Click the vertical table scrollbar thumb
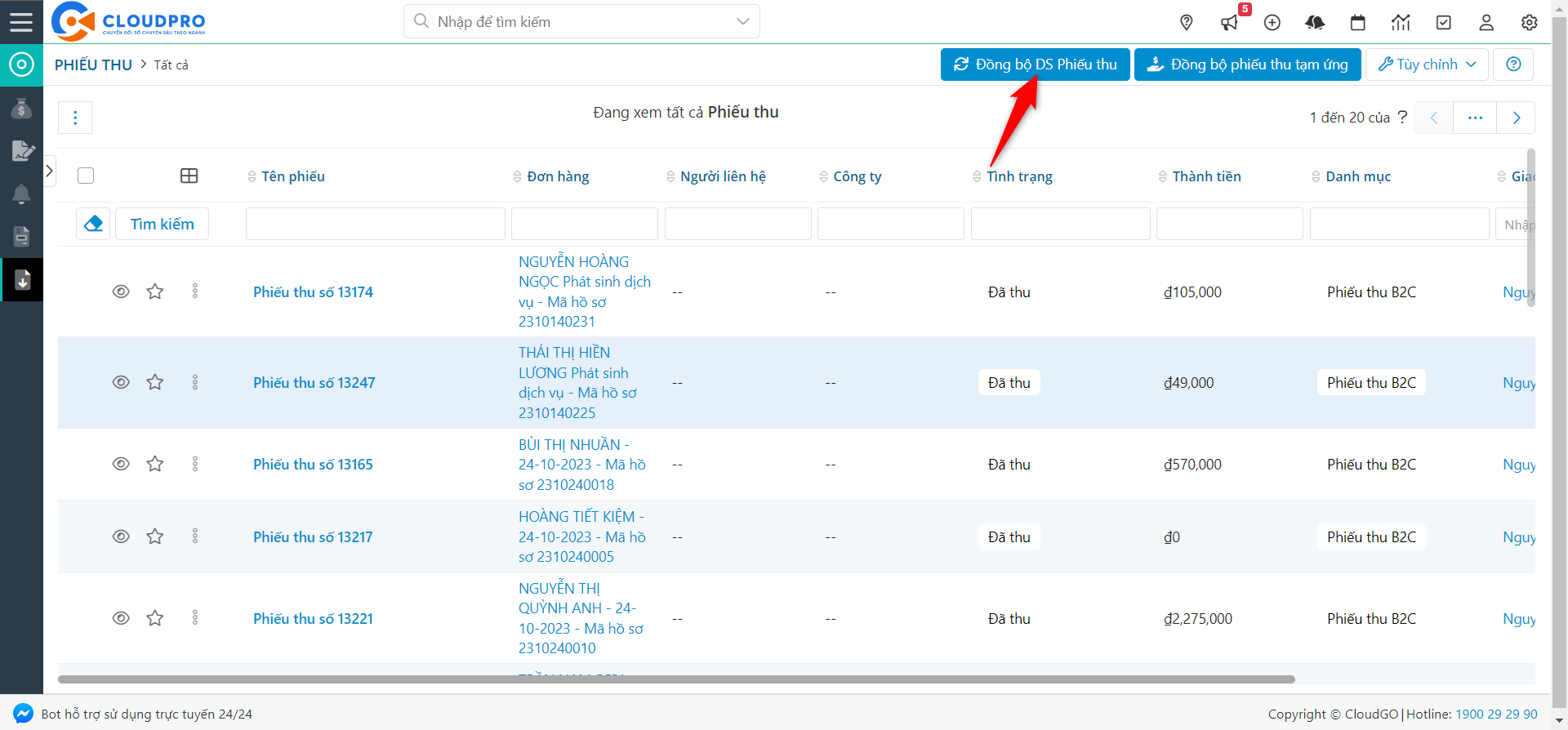Image resolution: width=1568 pixels, height=730 pixels. click(x=1531, y=227)
